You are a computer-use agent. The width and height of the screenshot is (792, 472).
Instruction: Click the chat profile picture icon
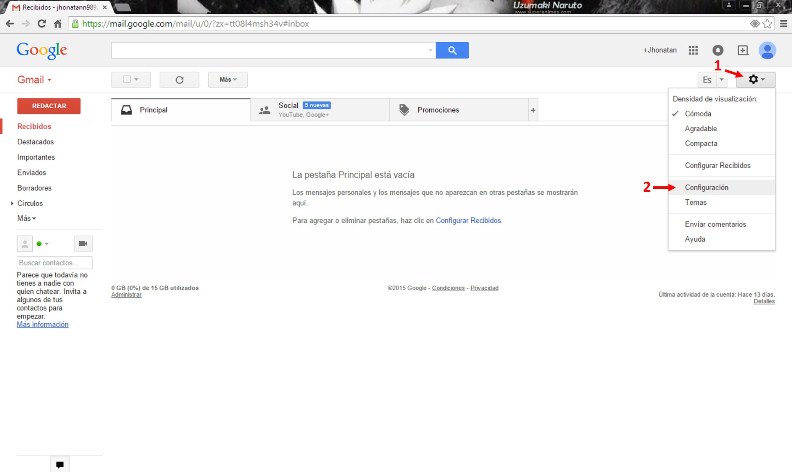25,244
